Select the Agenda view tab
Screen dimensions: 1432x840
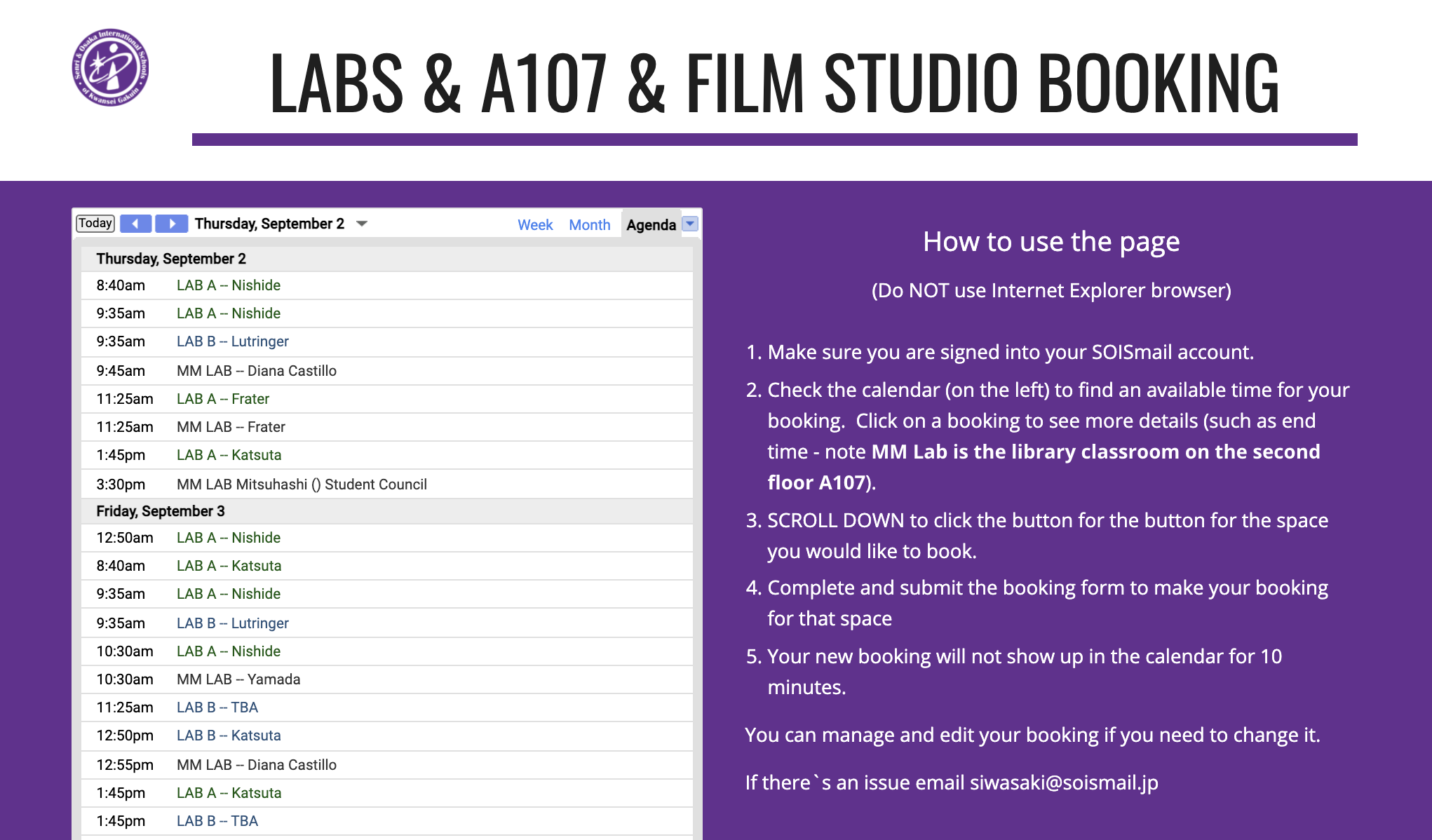(x=651, y=225)
